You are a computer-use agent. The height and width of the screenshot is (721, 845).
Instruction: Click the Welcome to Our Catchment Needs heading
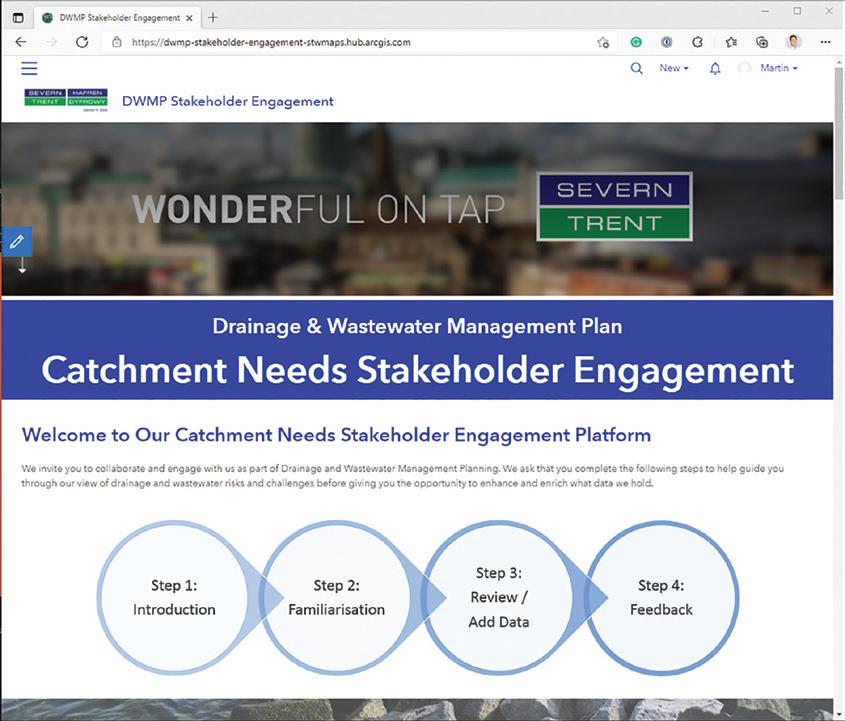pos(336,435)
